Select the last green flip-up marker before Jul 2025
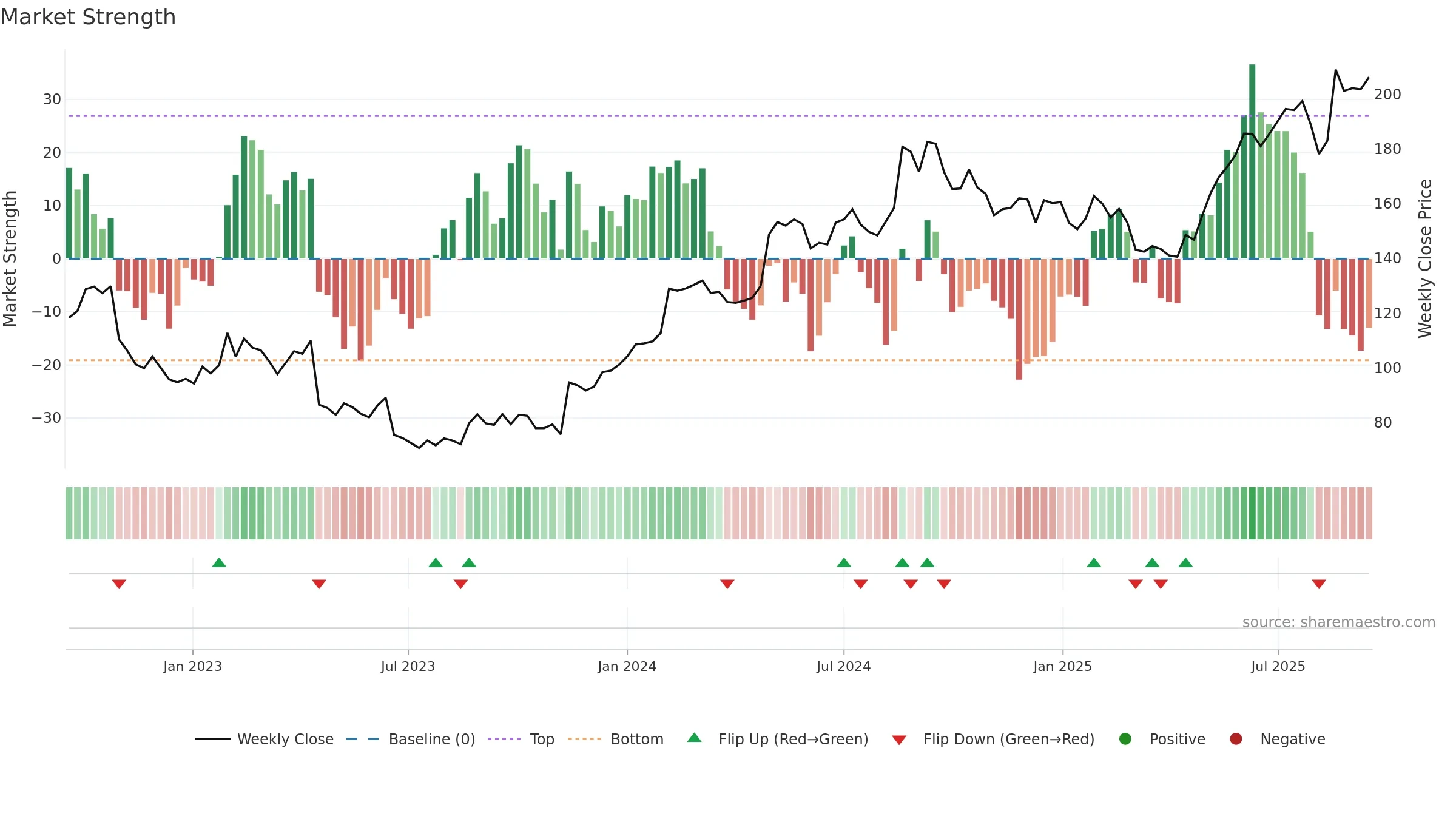 (x=1186, y=562)
